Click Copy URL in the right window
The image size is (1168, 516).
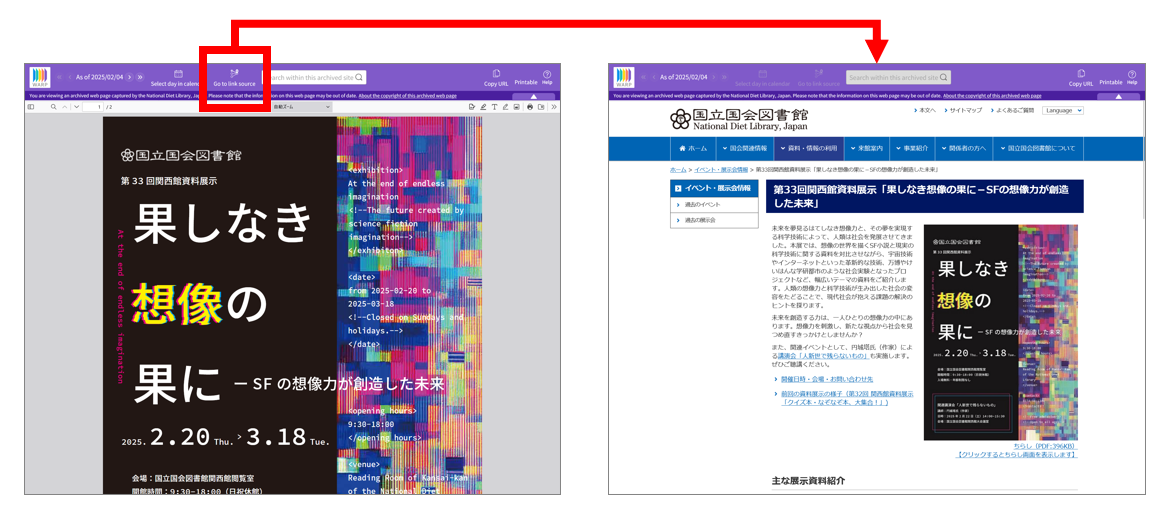(x=1080, y=77)
